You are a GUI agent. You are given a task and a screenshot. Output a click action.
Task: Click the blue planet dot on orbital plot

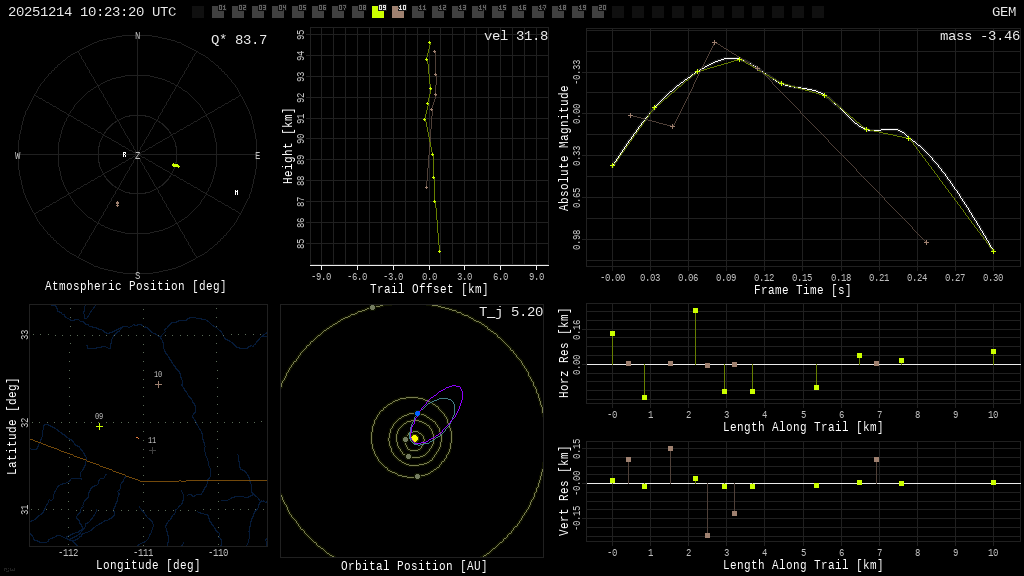[x=417, y=413]
